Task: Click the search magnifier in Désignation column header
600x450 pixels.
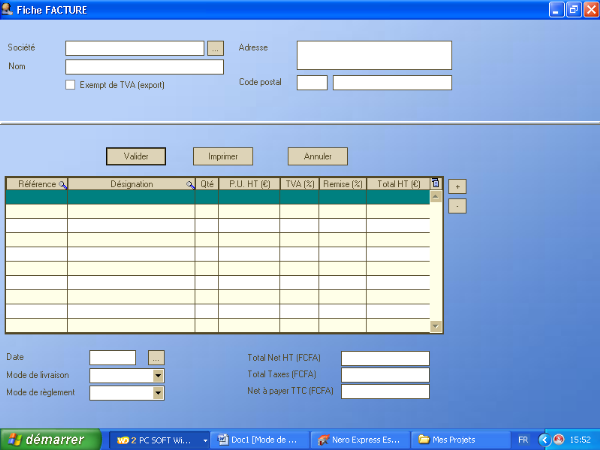Action: point(190,185)
